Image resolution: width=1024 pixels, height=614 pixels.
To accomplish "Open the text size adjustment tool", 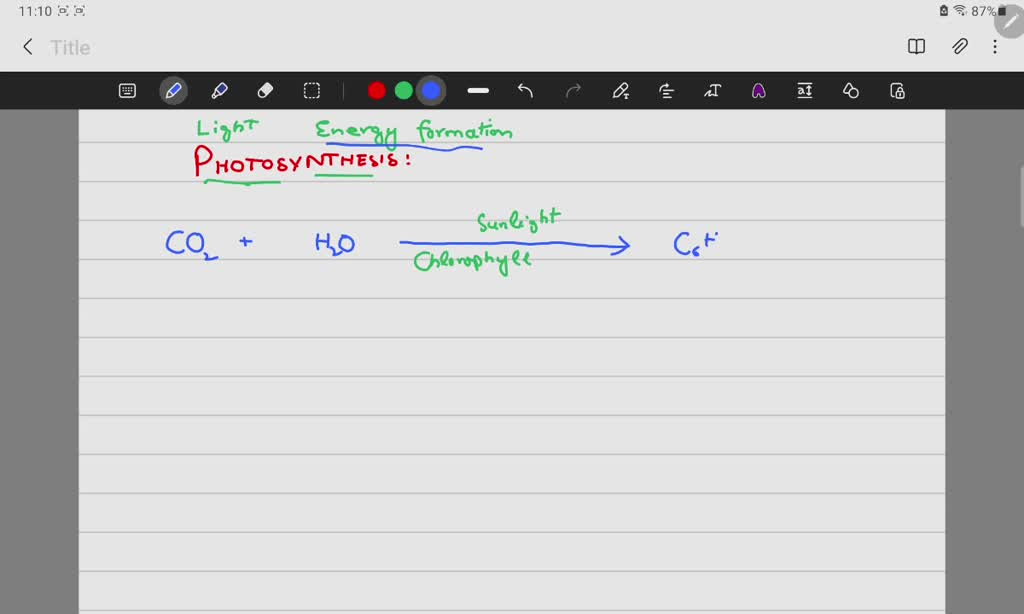I will pos(805,90).
